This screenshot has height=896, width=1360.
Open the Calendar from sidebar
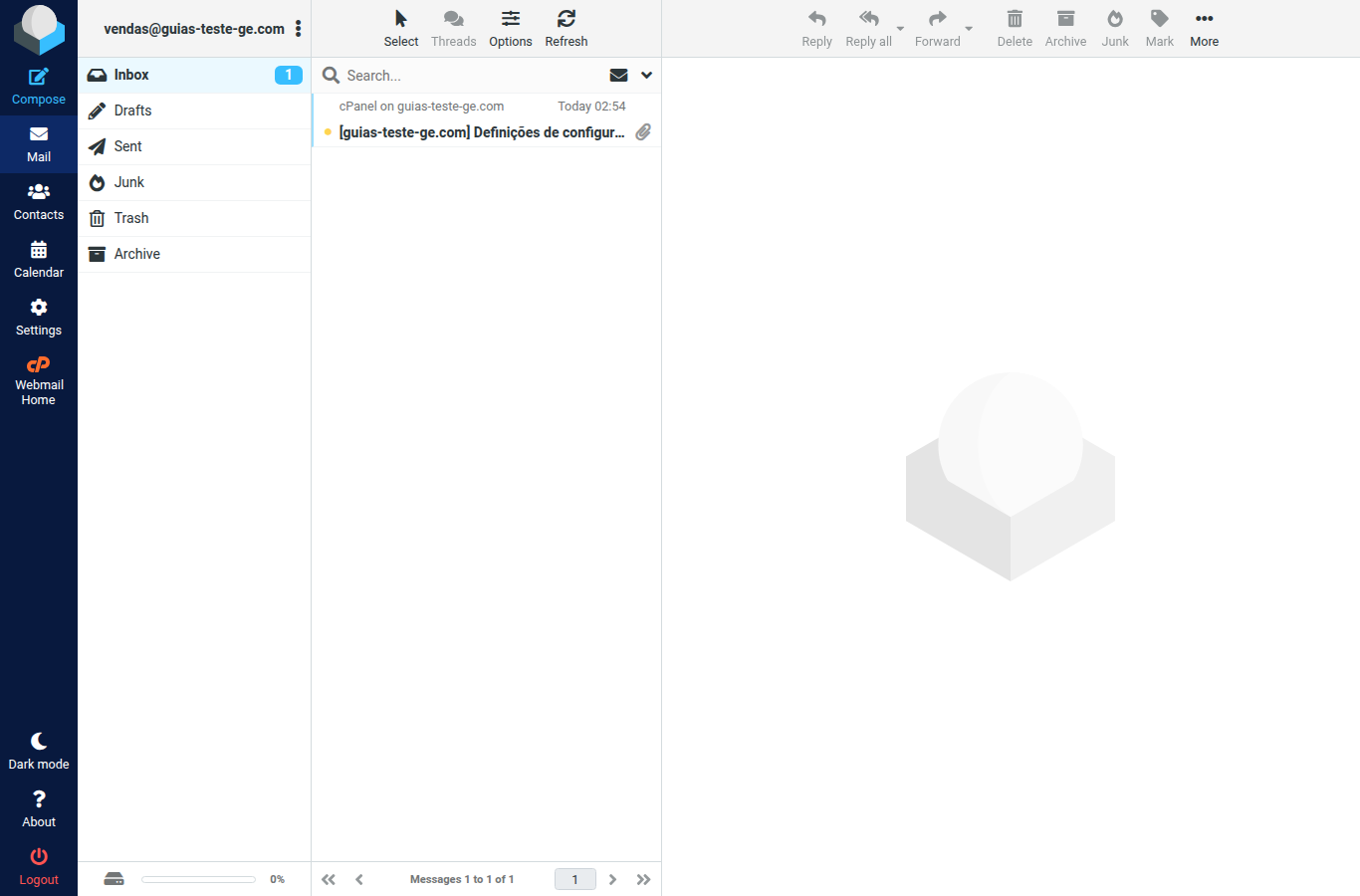(x=39, y=260)
